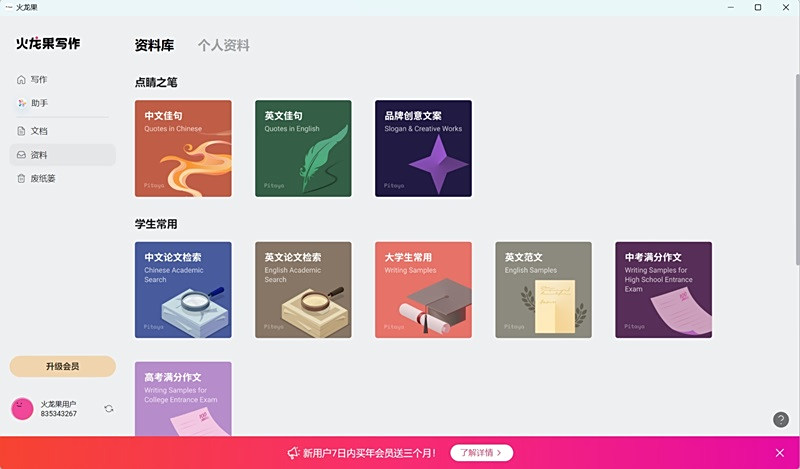The width and height of the screenshot is (800, 469).
Task: Switch to the 资料库 tab
Action: [154, 45]
